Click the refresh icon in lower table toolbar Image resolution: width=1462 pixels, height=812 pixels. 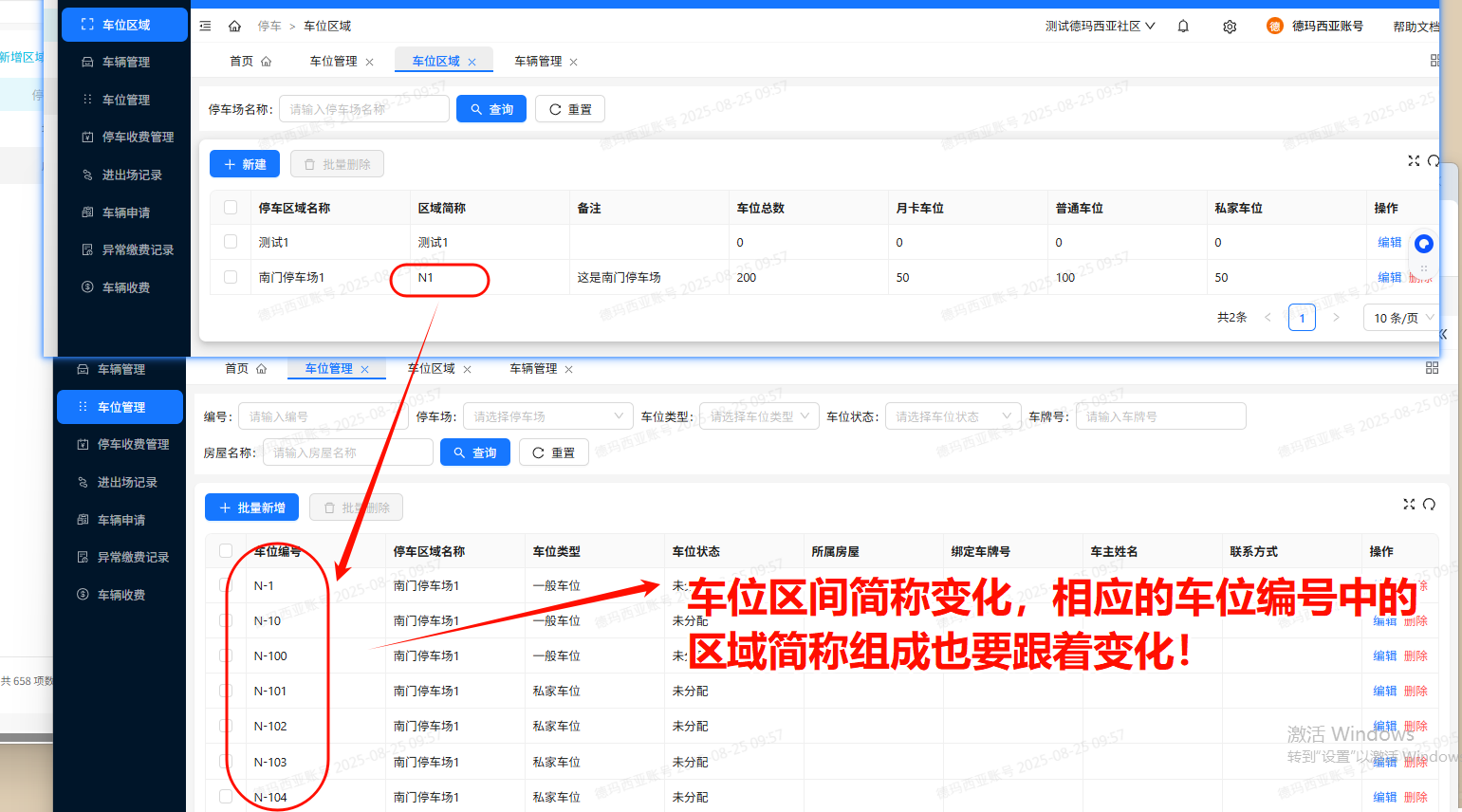(x=1429, y=505)
